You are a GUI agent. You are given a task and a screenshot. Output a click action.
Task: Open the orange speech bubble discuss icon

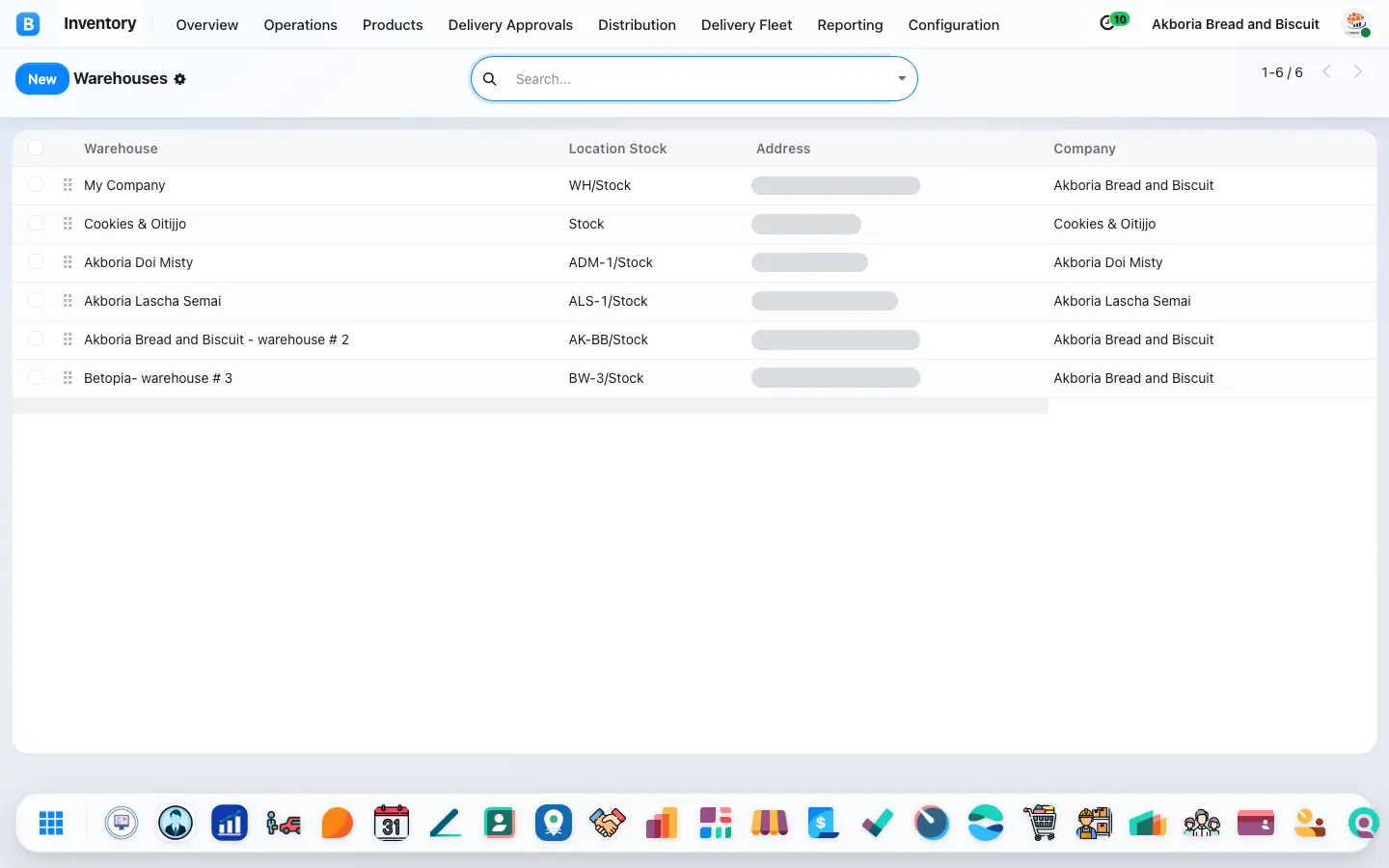click(x=338, y=823)
